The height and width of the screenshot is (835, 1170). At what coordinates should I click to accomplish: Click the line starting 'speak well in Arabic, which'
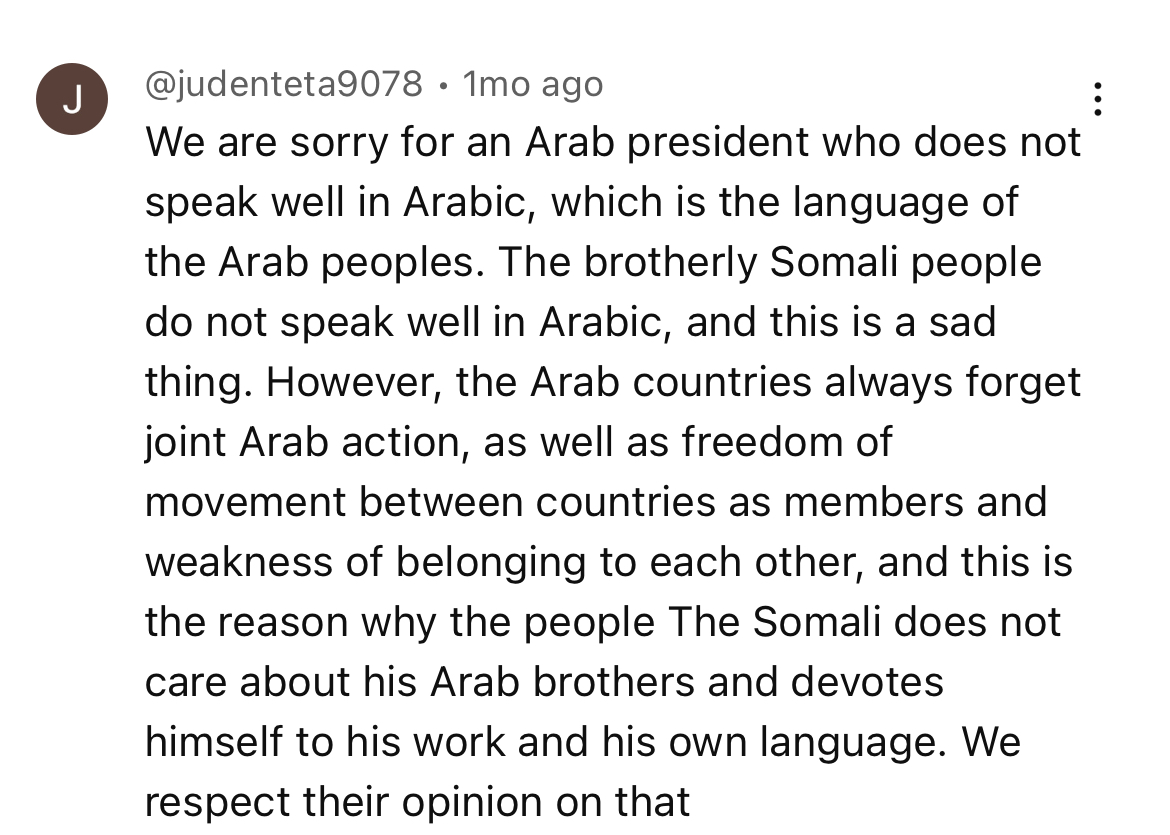tap(581, 202)
